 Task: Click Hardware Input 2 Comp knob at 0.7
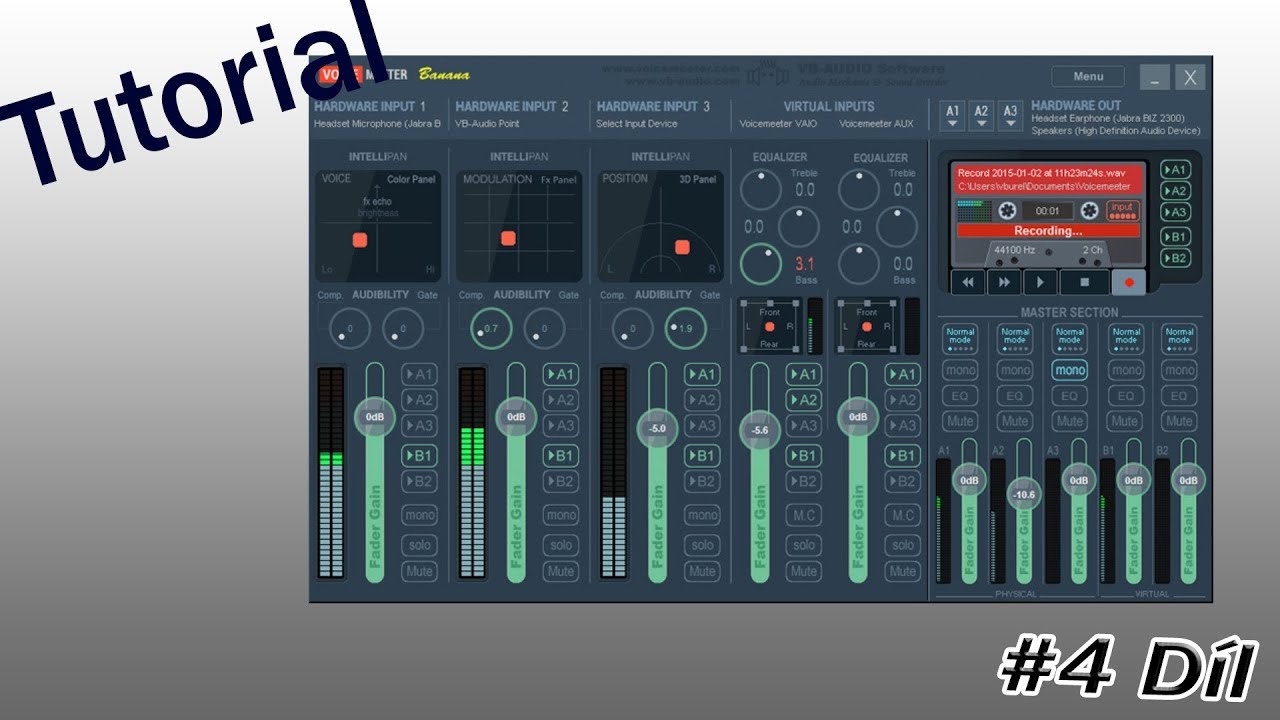pos(490,328)
